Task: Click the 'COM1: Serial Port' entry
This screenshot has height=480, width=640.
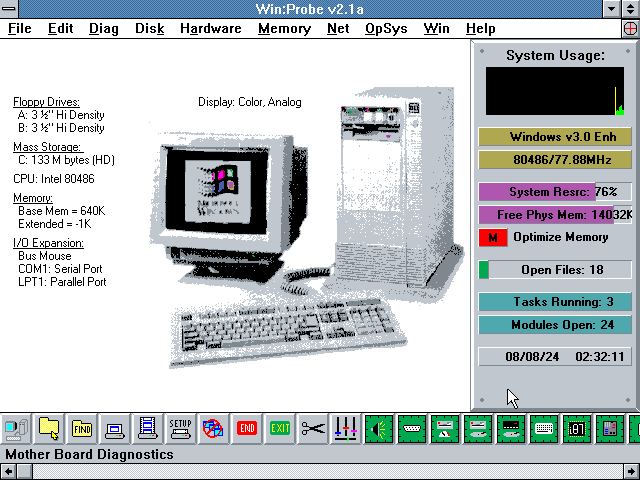Action: [60, 269]
